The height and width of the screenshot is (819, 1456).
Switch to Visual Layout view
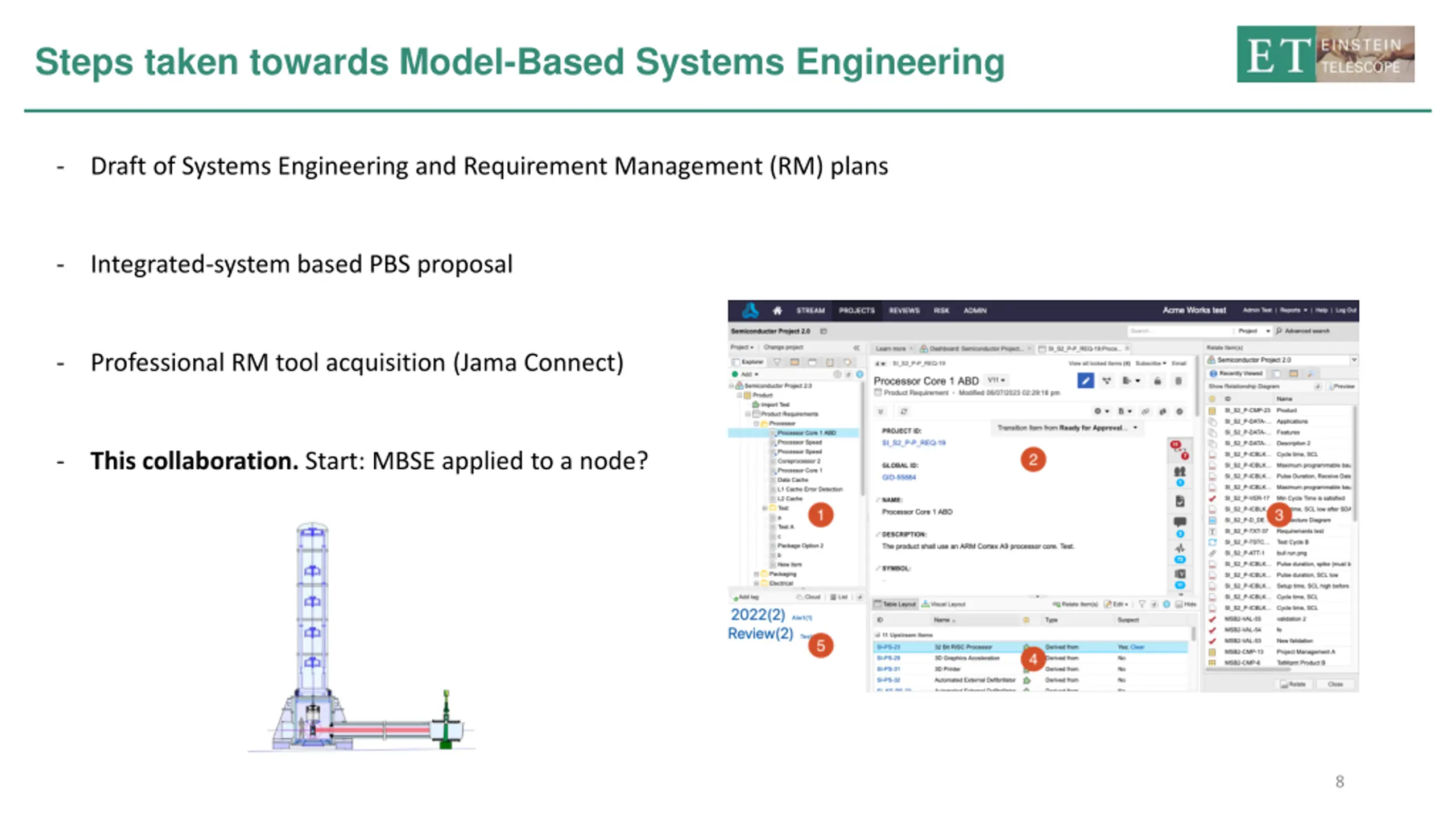coord(943,604)
